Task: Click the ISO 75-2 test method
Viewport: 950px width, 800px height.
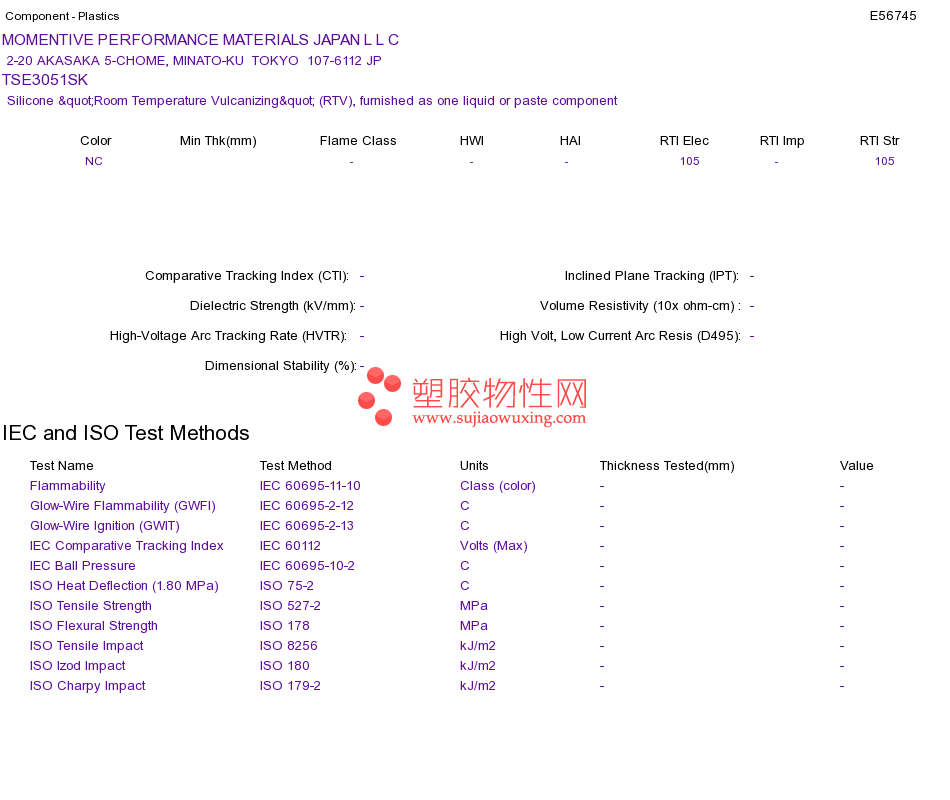Action: click(287, 586)
